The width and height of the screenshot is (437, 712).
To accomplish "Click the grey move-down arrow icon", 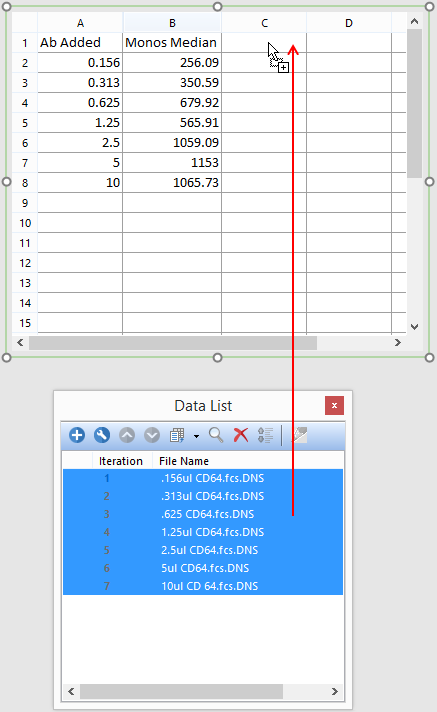I will (152, 435).
